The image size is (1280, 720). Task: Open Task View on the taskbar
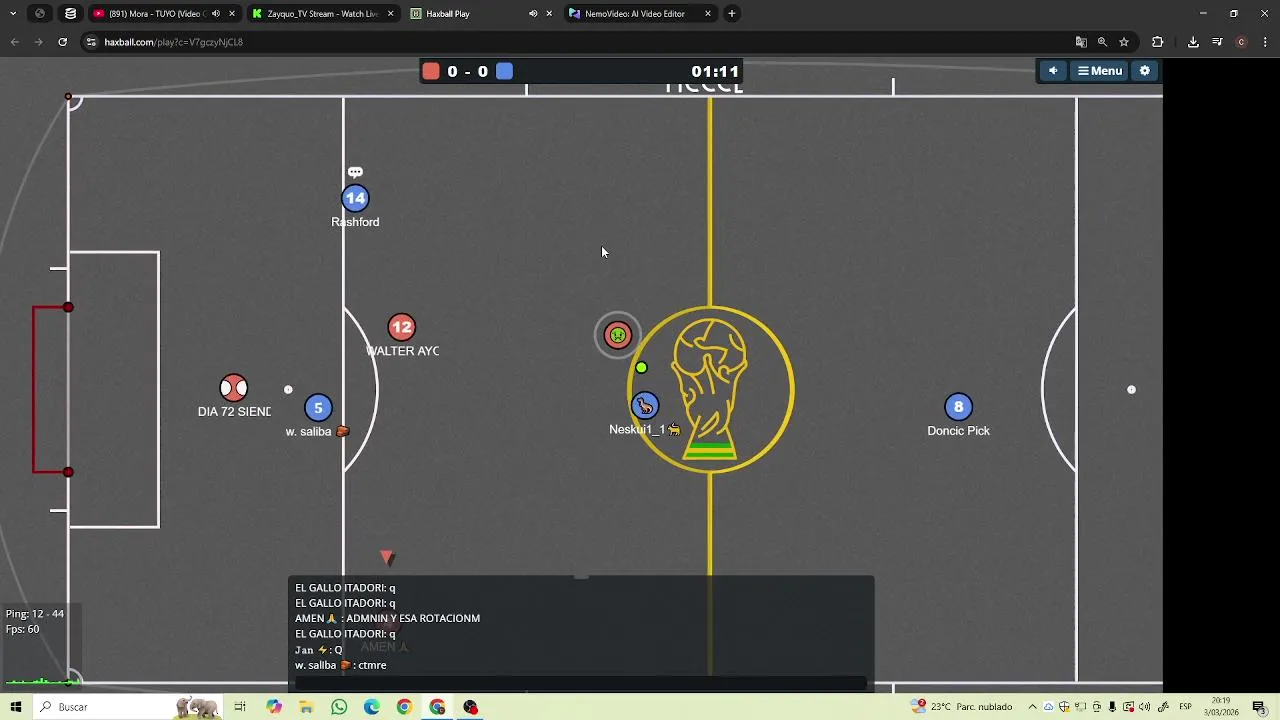click(x=240, y=707)
